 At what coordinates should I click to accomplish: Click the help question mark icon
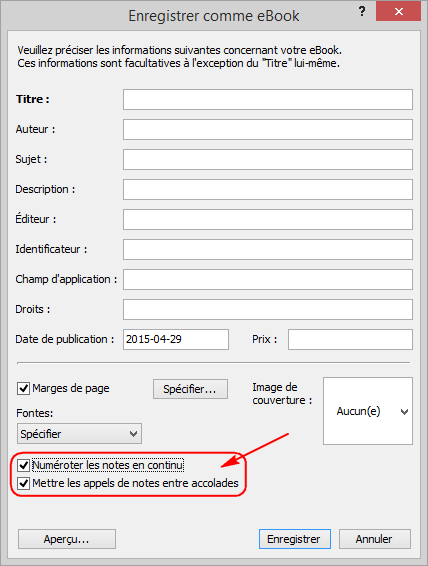[362, 12]
